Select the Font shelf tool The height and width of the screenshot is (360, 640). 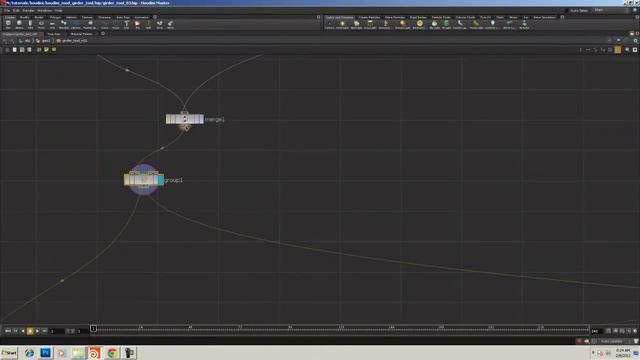point(127,24)
